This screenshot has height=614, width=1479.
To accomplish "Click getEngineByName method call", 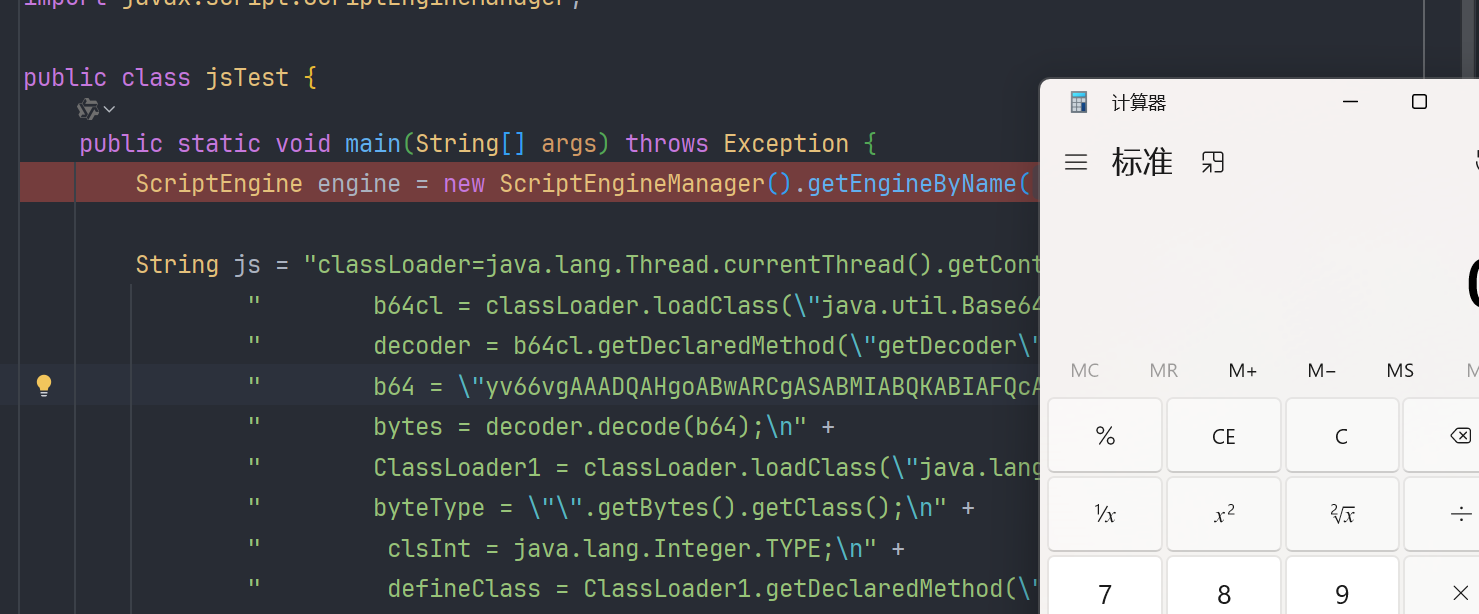I will tap(912, 184).
